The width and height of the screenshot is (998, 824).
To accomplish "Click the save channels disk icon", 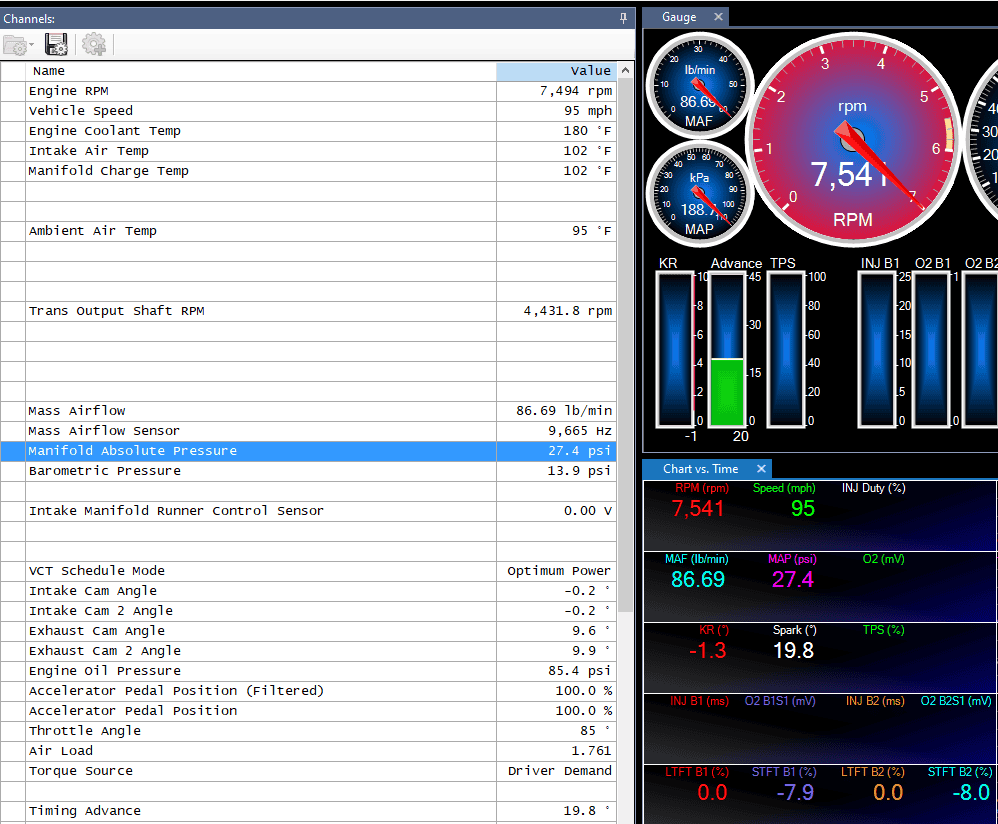I will (x=56, y=45).
